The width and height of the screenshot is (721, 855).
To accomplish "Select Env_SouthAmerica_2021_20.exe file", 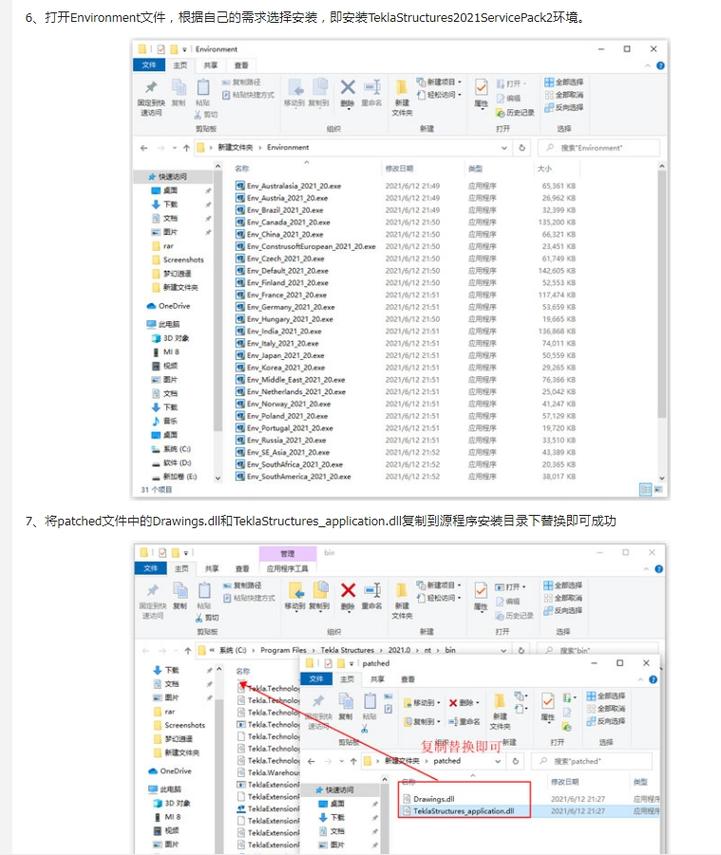I will click(293, 477).
